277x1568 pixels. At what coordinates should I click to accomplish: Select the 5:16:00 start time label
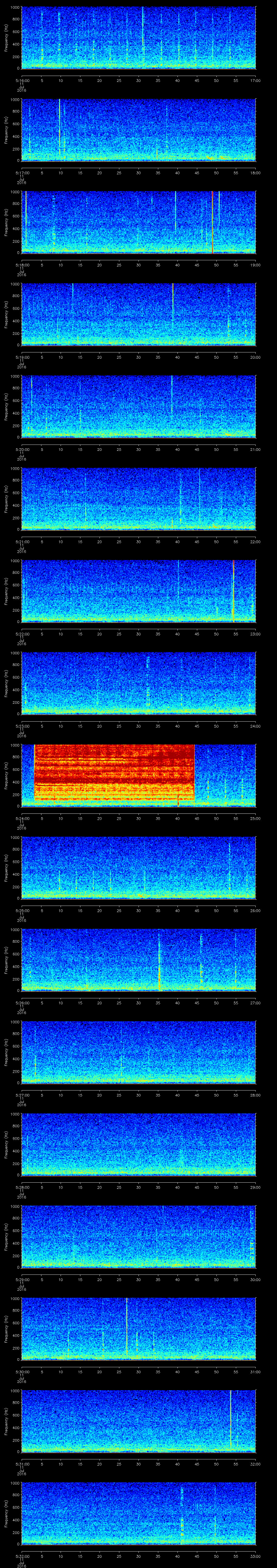pos(22,80)
